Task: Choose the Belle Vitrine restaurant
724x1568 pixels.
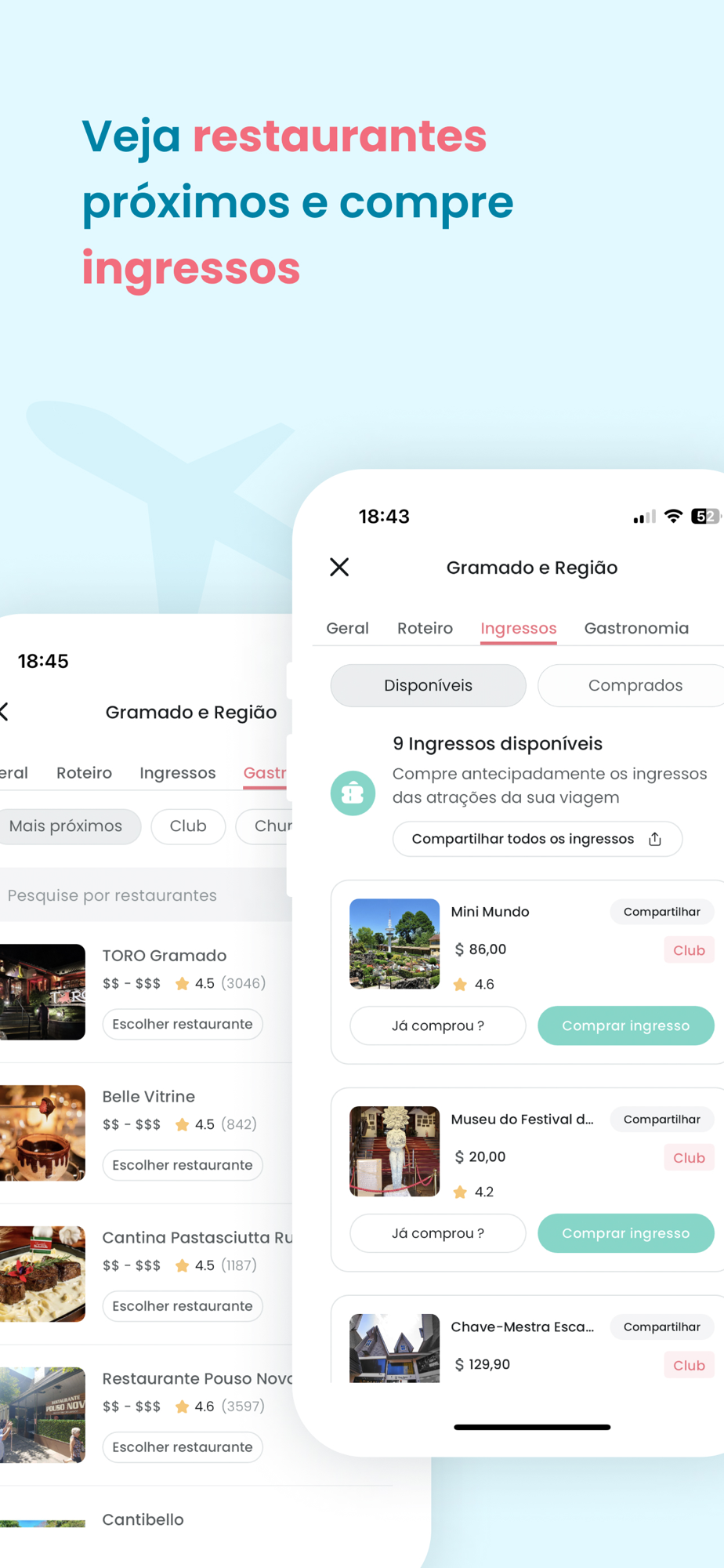Action: [x=182, y=1165]
